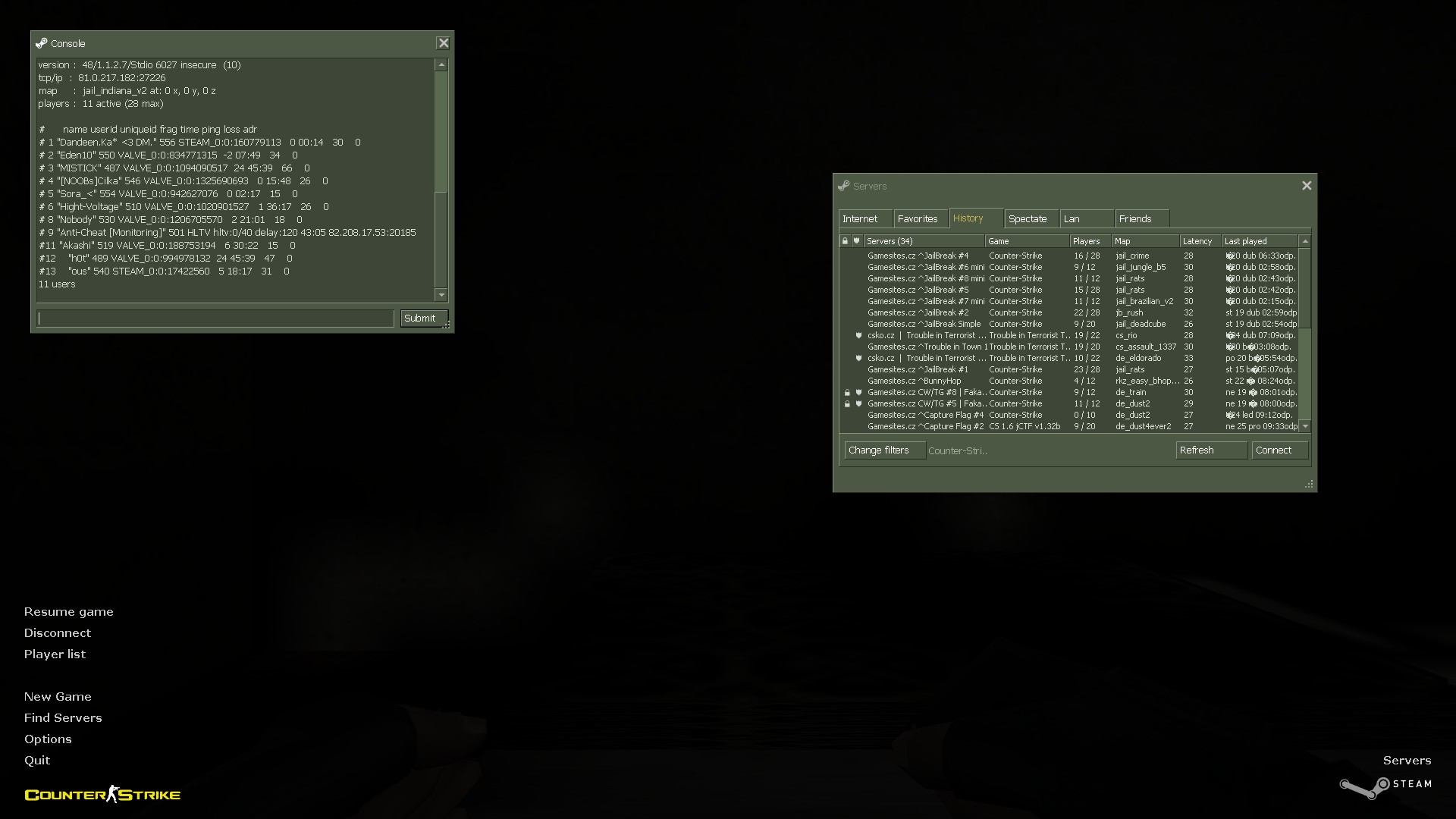Open Player list from the main menu
1456x819 pixels.
pyautogui.click(x=55, y=654)
